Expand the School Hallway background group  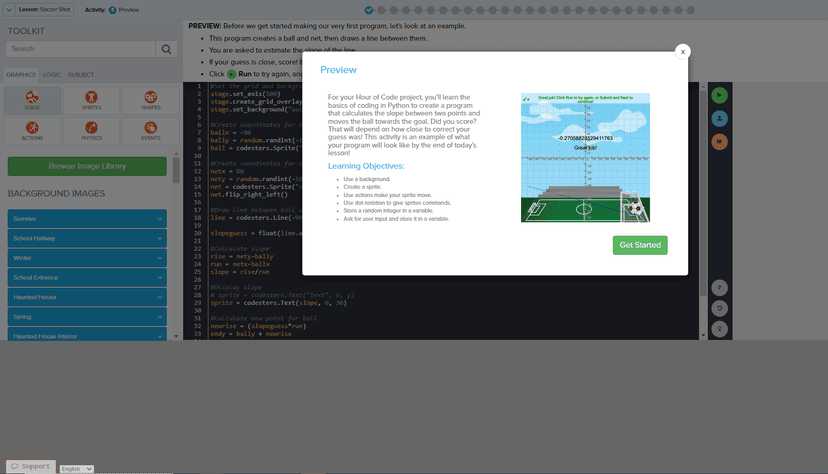coord(87,238)
